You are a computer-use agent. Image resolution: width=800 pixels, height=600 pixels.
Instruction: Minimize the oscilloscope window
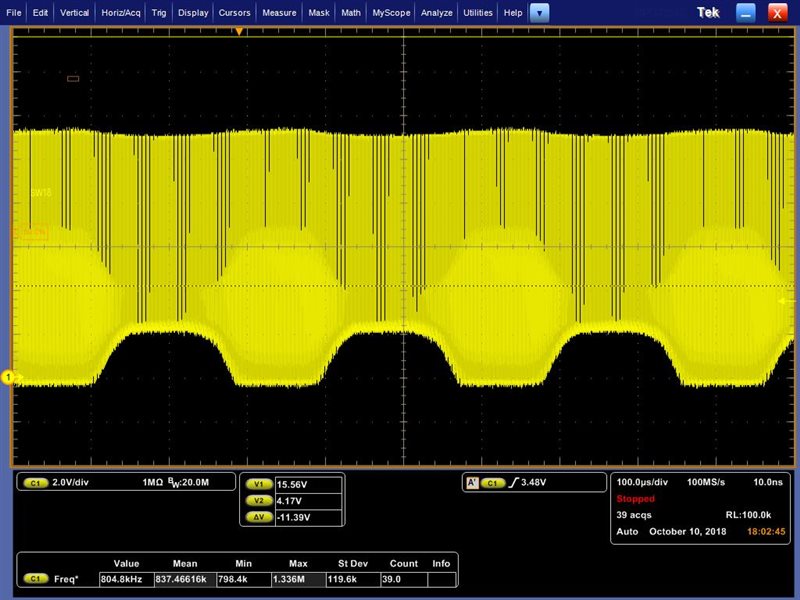(x=745, y=14)
